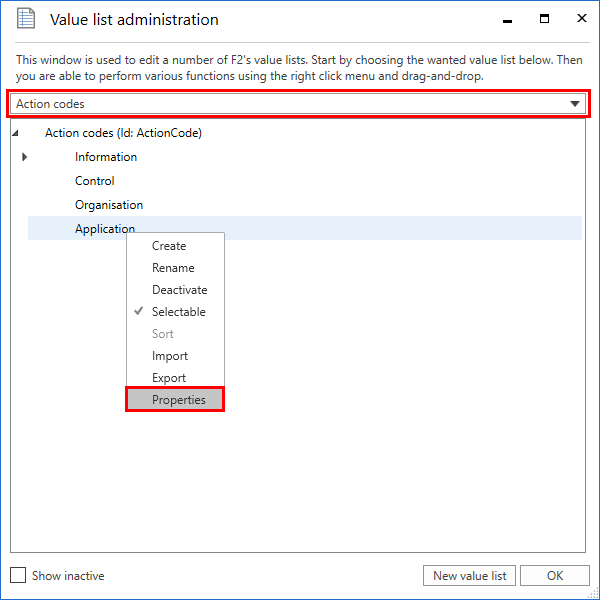Select Rename in the context menu
Image resolution: width=600 pixels, height=600 pixels.
coord(173,268)
